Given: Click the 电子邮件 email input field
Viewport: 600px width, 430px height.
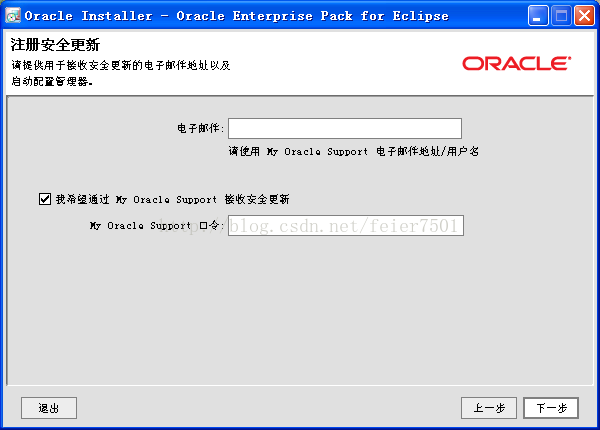Looking at the screenshot, I should coord(345,129).
